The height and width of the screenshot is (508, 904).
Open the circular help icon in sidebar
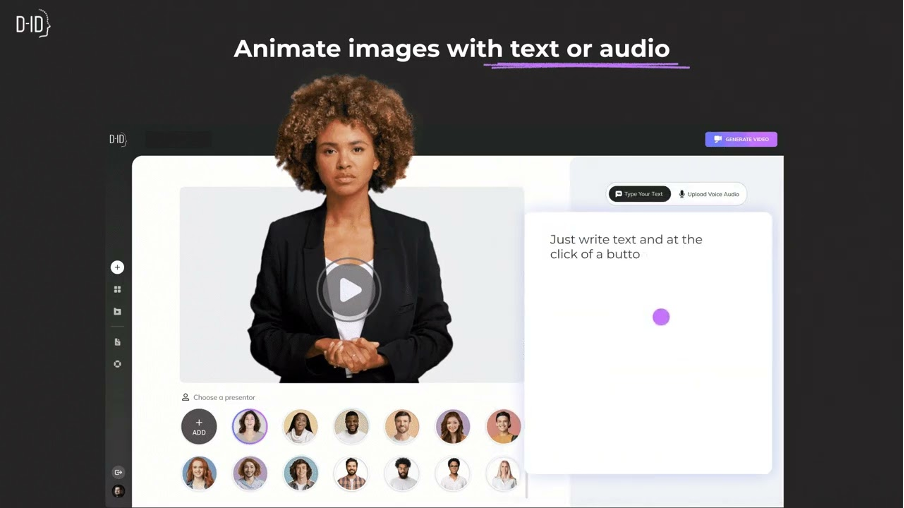click(117, 364)
